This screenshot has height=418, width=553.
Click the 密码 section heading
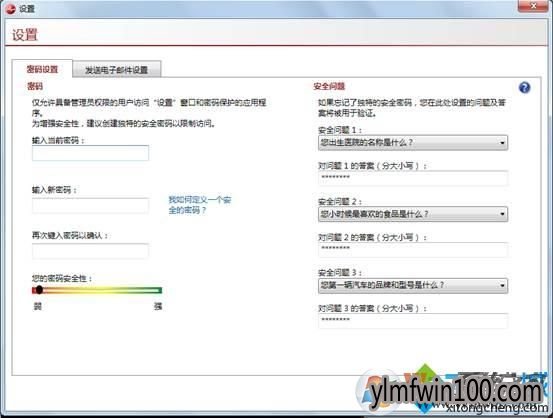(x=35, y=86)
